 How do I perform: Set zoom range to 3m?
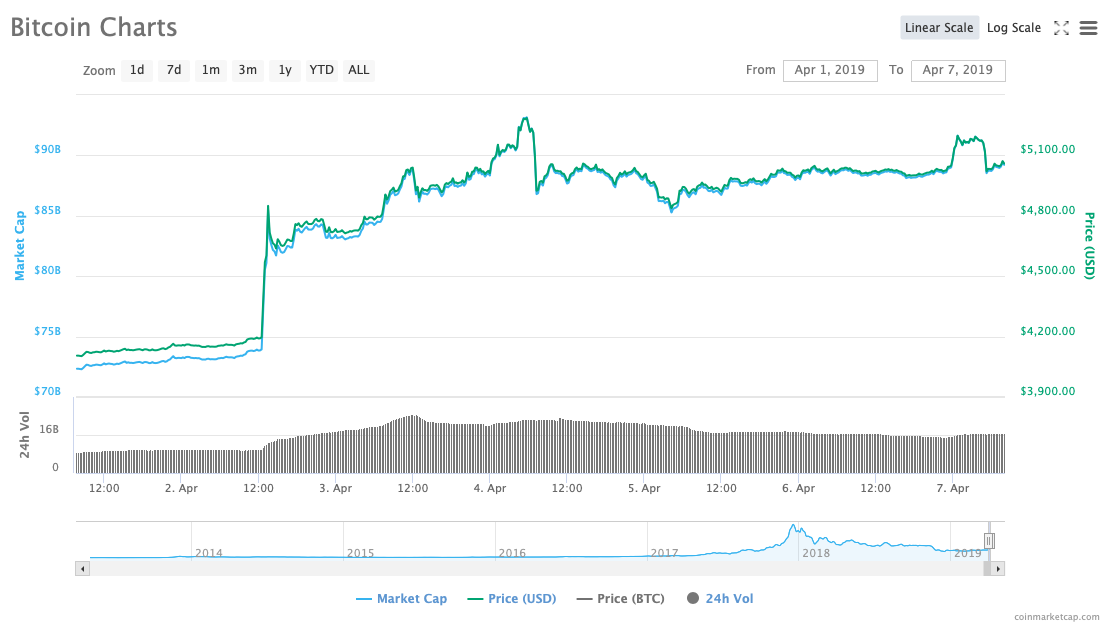[x=248, y=70]
